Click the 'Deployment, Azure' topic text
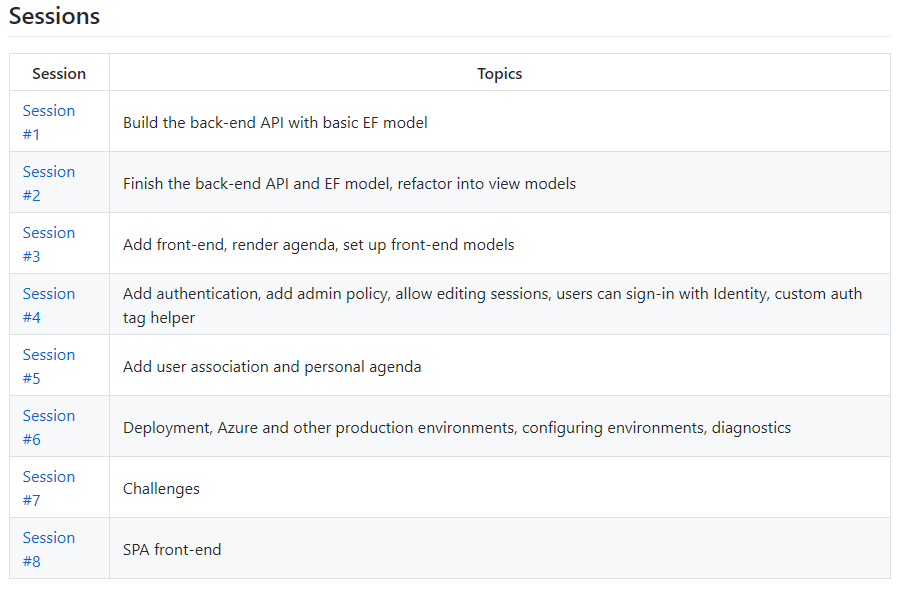The width and height of the screenshot is (899, 589). click(457, 428)
